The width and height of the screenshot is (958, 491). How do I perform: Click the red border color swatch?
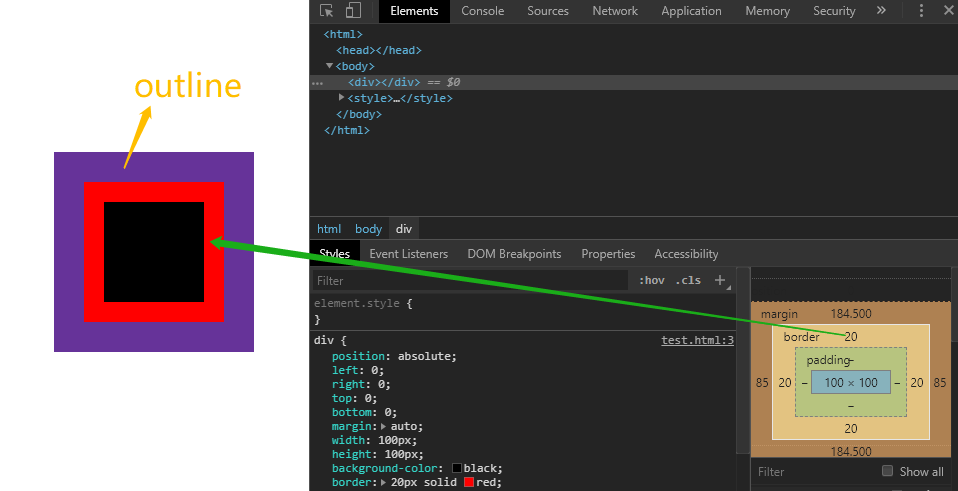469,482
